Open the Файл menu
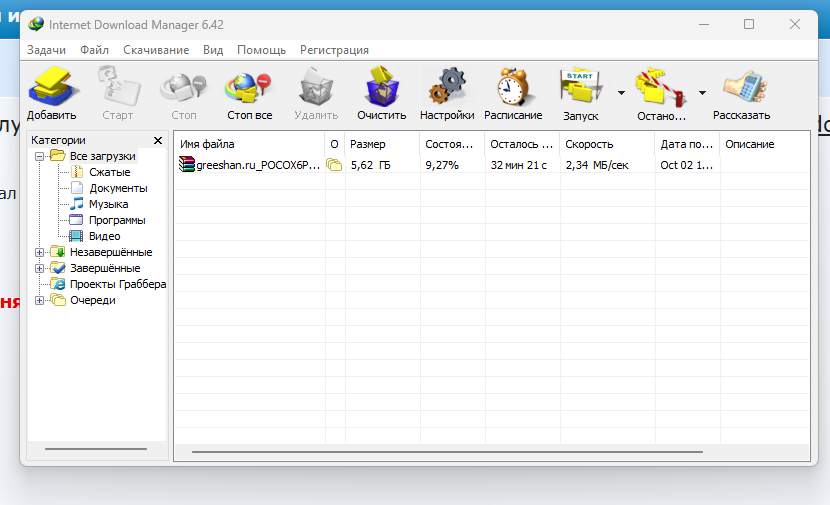 point(94,50)
